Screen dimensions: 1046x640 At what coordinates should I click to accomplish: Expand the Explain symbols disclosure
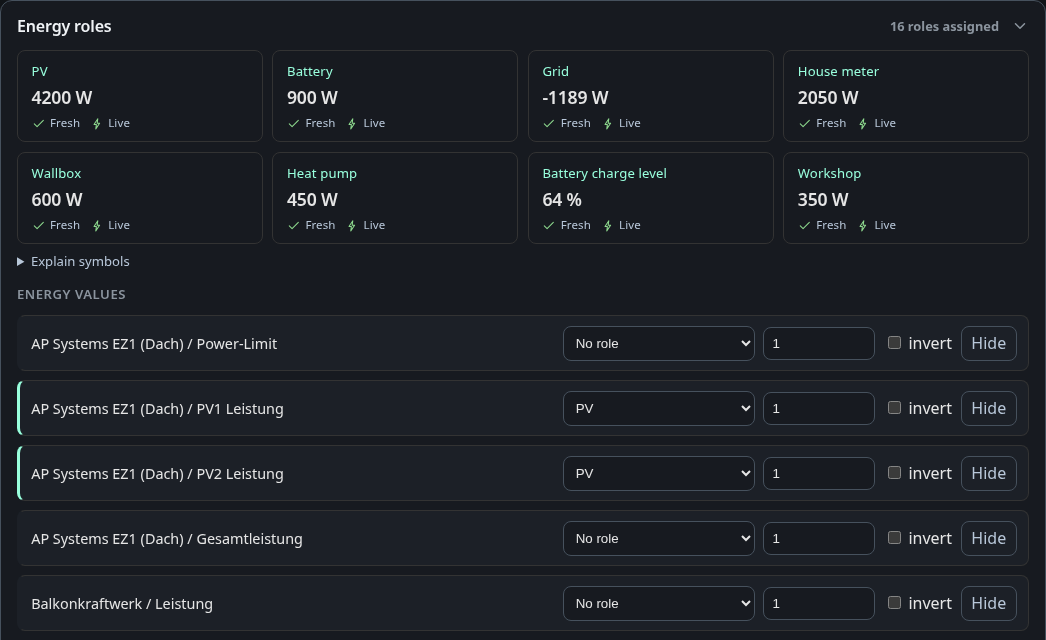73,262
